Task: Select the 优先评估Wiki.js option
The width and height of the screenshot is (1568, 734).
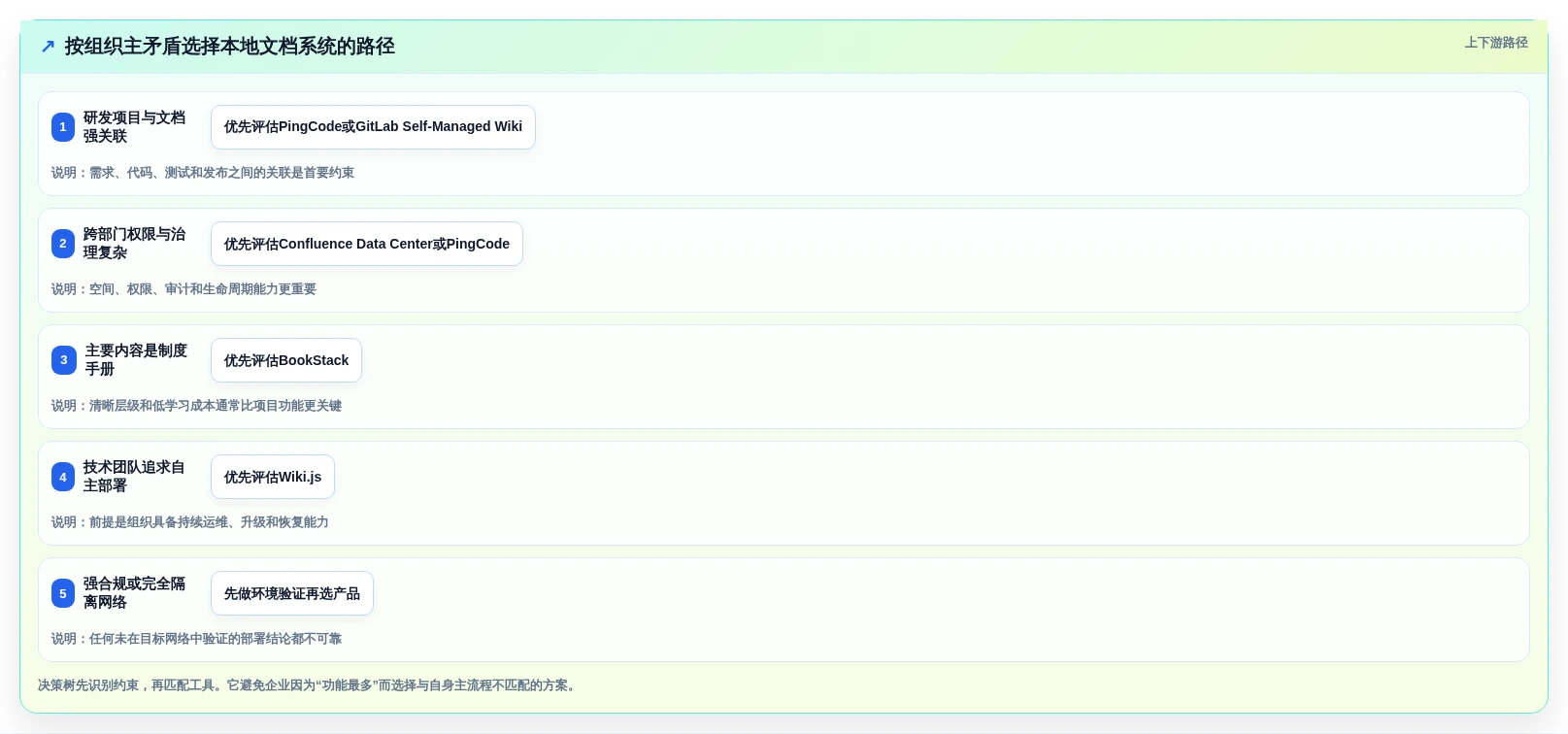Action: [x=273, y=477]
